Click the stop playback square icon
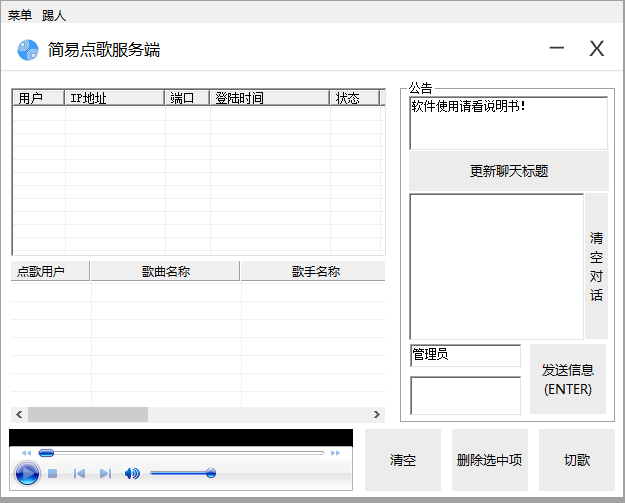This screenshot has width=625, height=503. coord(53,473)
